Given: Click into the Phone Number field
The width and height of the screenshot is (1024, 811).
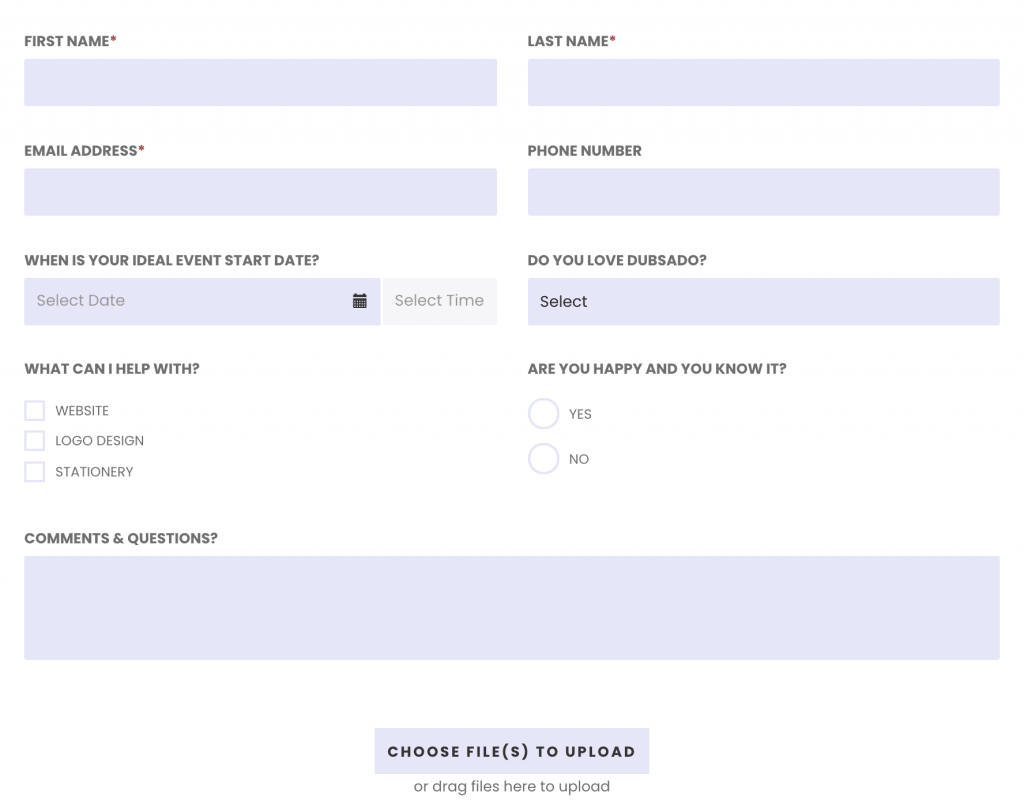Looking at the screenshot, I should coord(763,192).
